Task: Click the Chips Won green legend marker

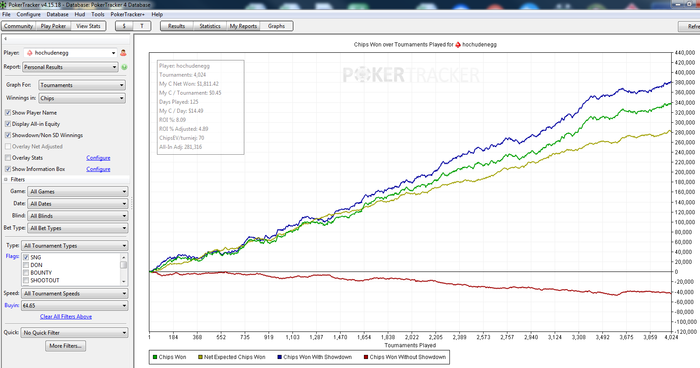Action: [155, 357]
